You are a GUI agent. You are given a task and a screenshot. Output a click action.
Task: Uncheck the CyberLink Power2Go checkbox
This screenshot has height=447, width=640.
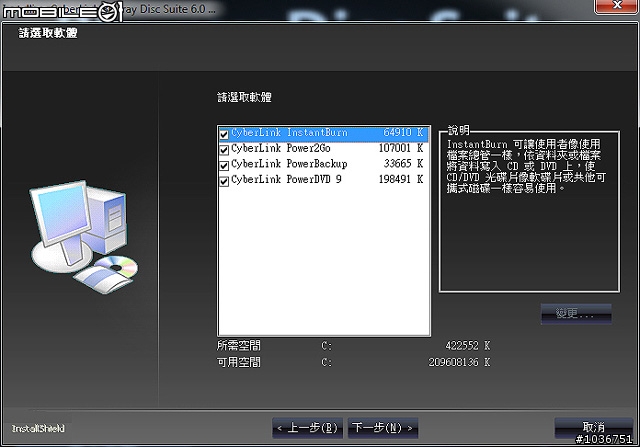(224, 150)
